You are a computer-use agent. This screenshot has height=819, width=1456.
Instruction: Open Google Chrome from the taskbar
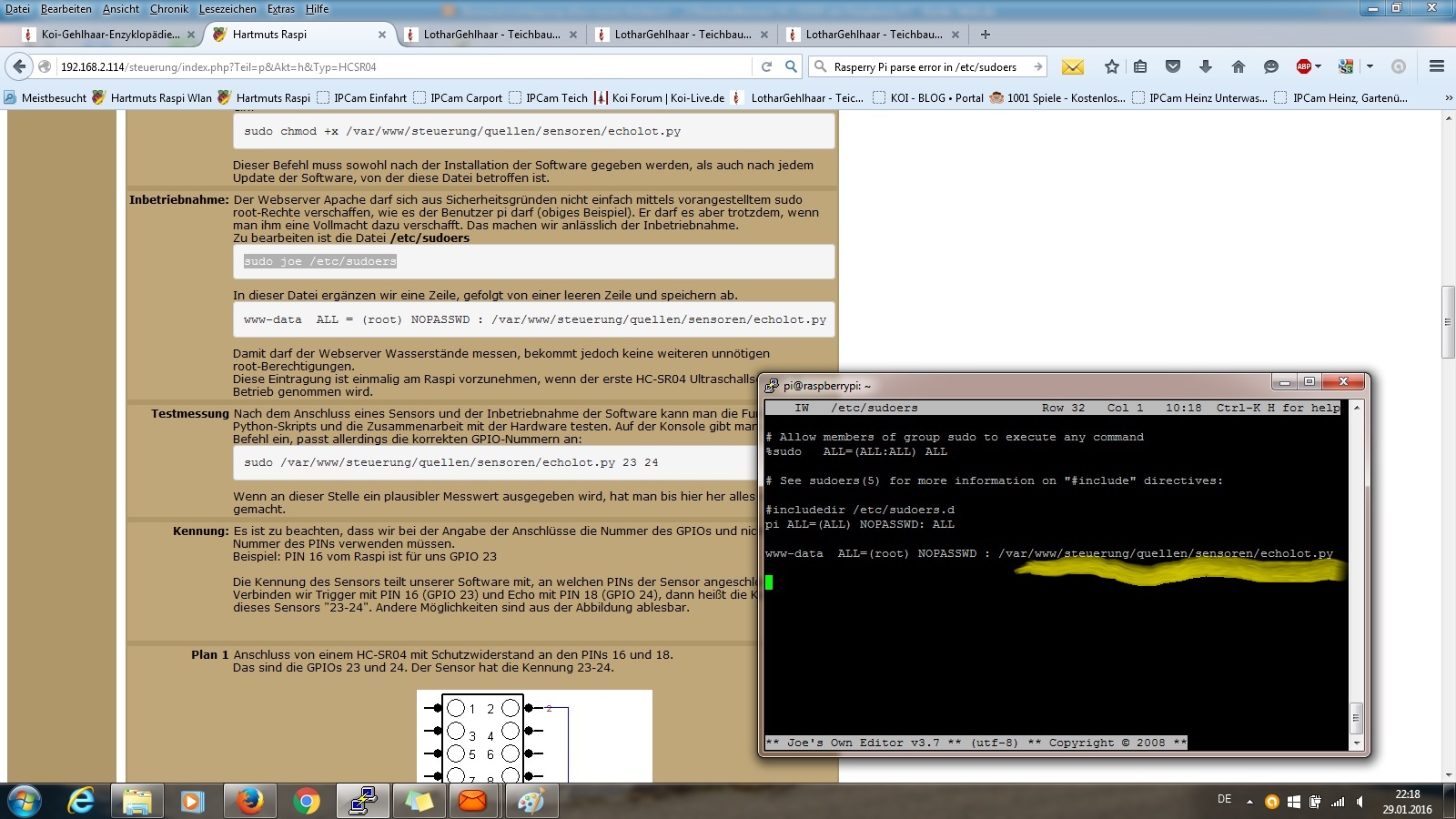[307, 802]
